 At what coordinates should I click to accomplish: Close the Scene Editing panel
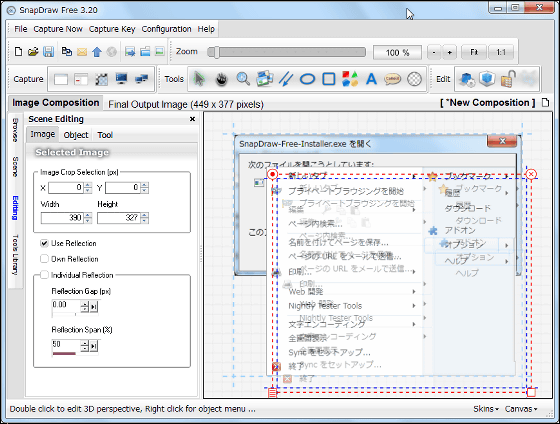(x=192, y=119)
